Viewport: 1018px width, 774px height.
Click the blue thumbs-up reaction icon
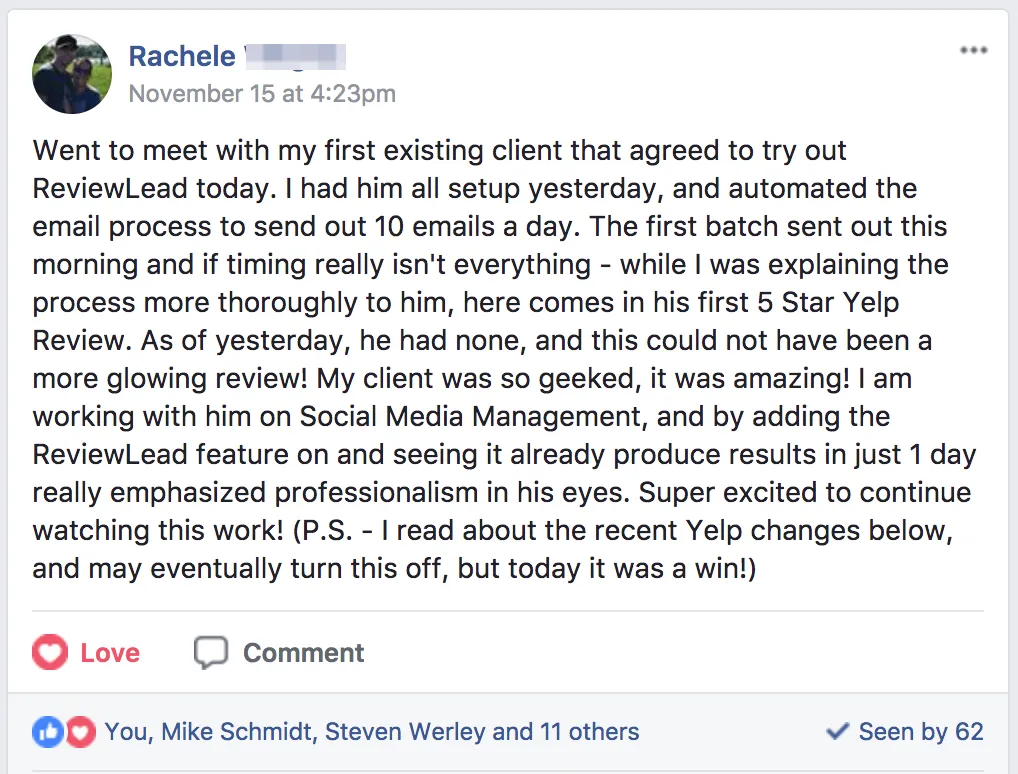pos(47,732)
